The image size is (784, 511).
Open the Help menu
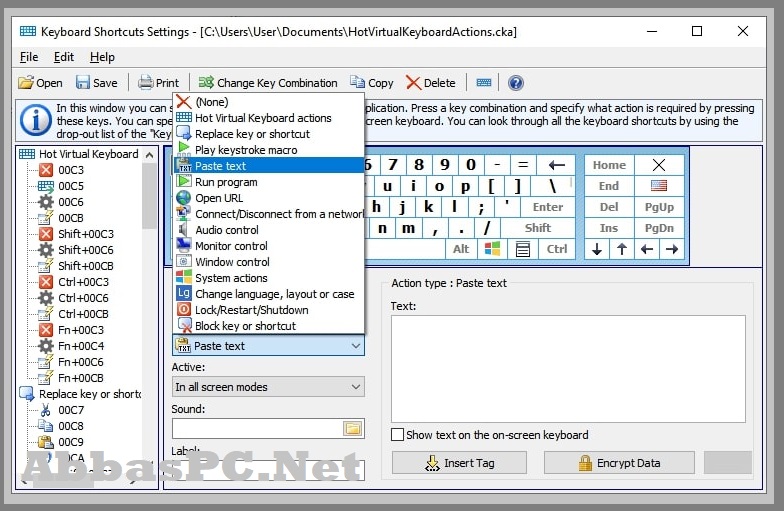click(102, 57)
